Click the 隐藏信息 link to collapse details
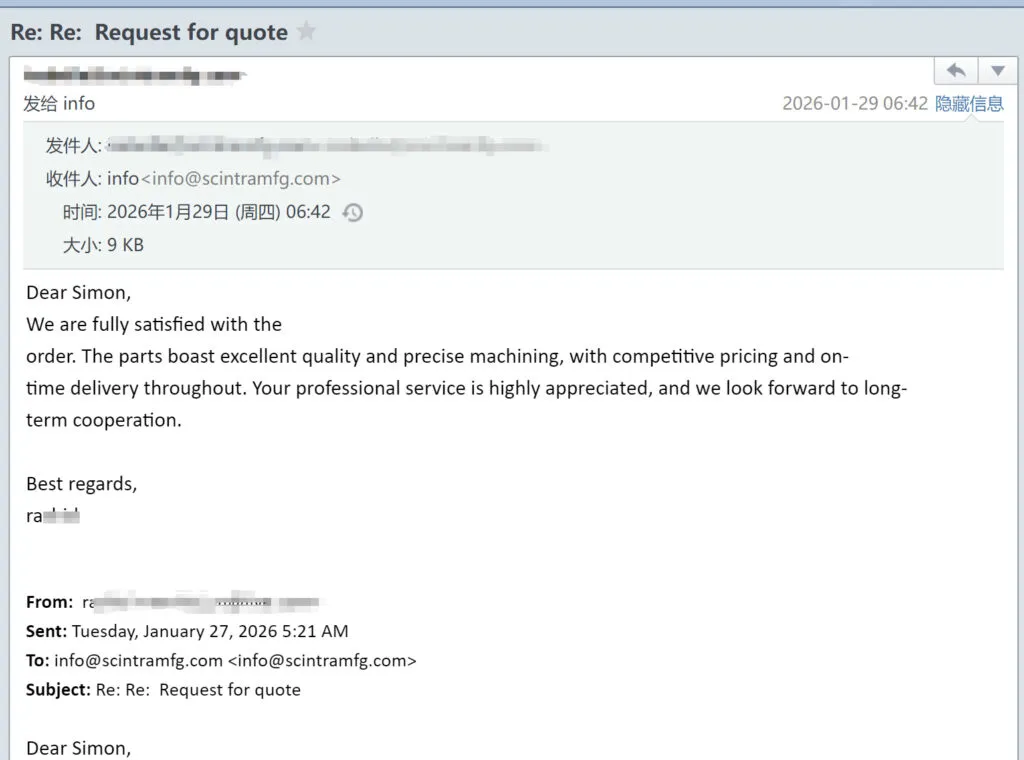Viewport: 1024px width, 760px height. click(x=969, y=103)
